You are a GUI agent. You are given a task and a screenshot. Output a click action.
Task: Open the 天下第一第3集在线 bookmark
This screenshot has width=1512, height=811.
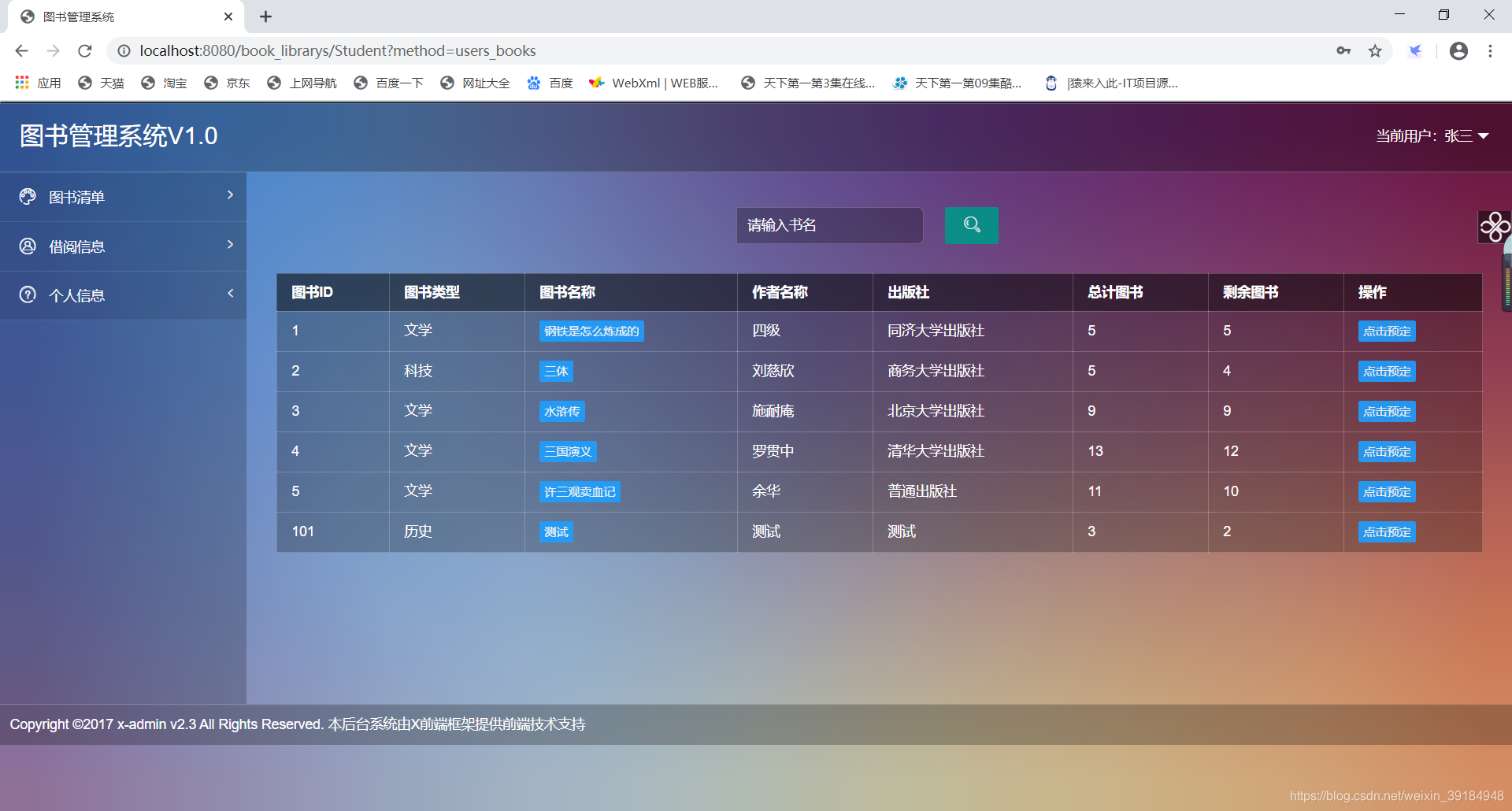808,83
